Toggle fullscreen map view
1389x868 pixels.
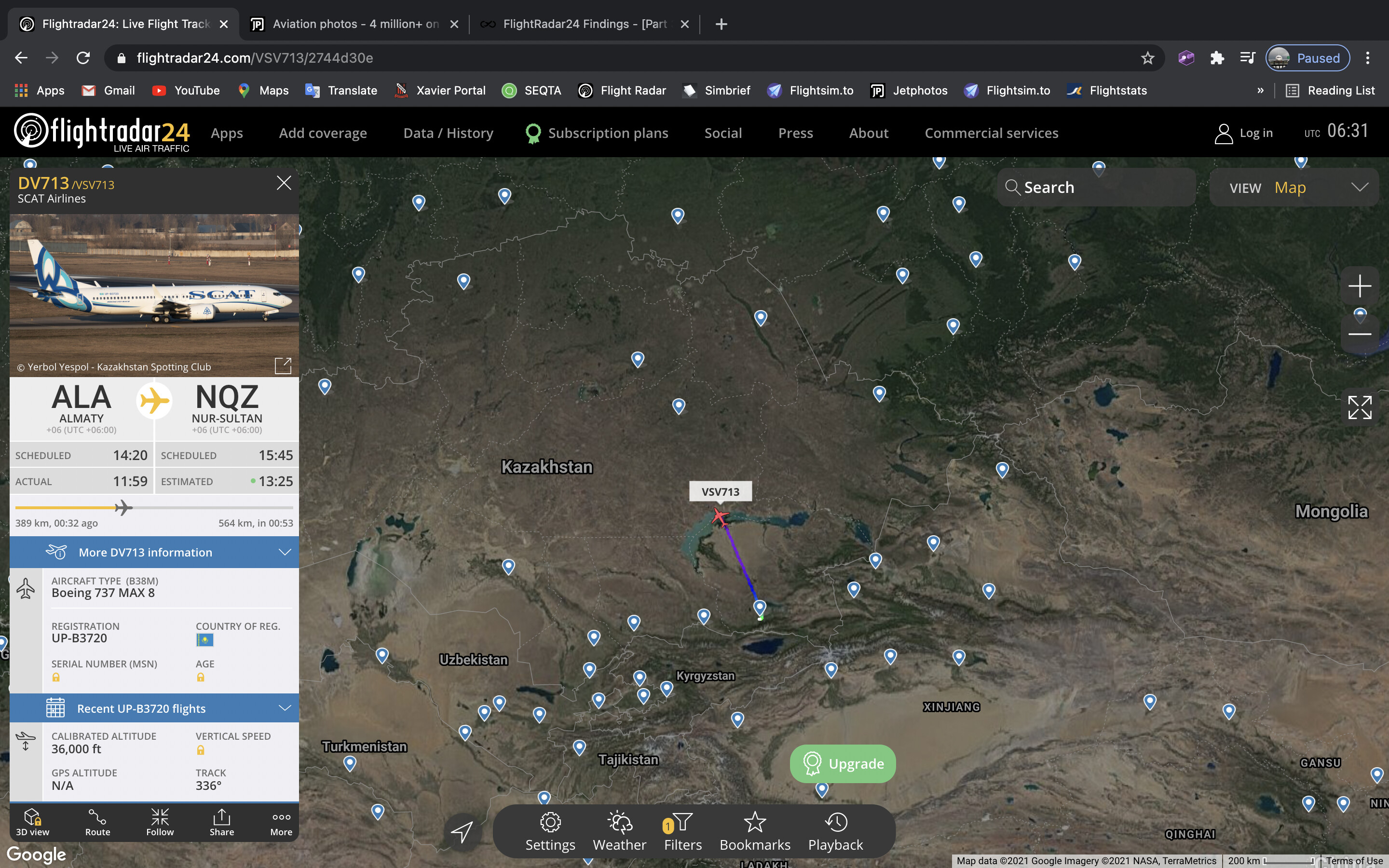coord(1359,407)
